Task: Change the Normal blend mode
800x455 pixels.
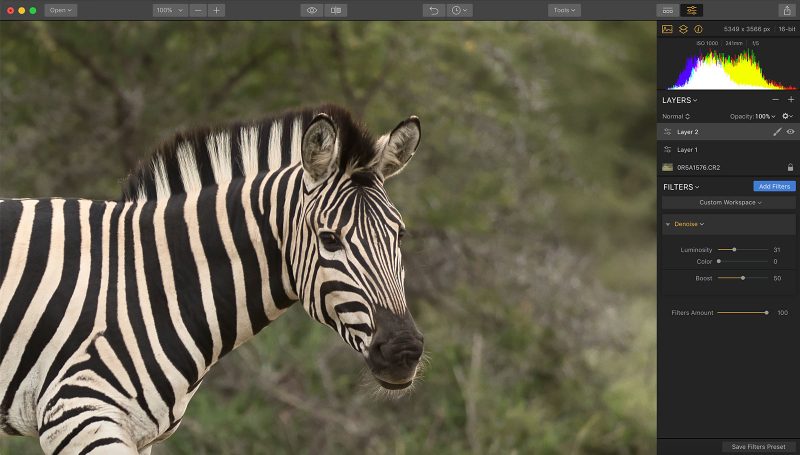Action: [676, 116]
